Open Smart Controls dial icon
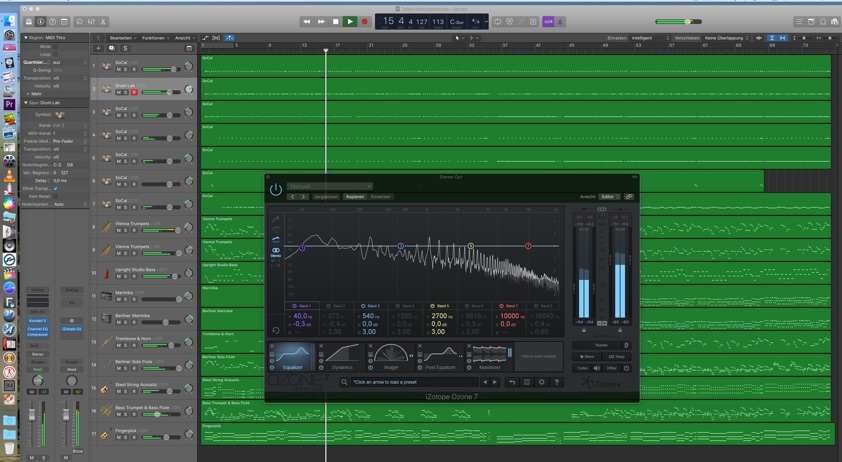 (79, 21)
